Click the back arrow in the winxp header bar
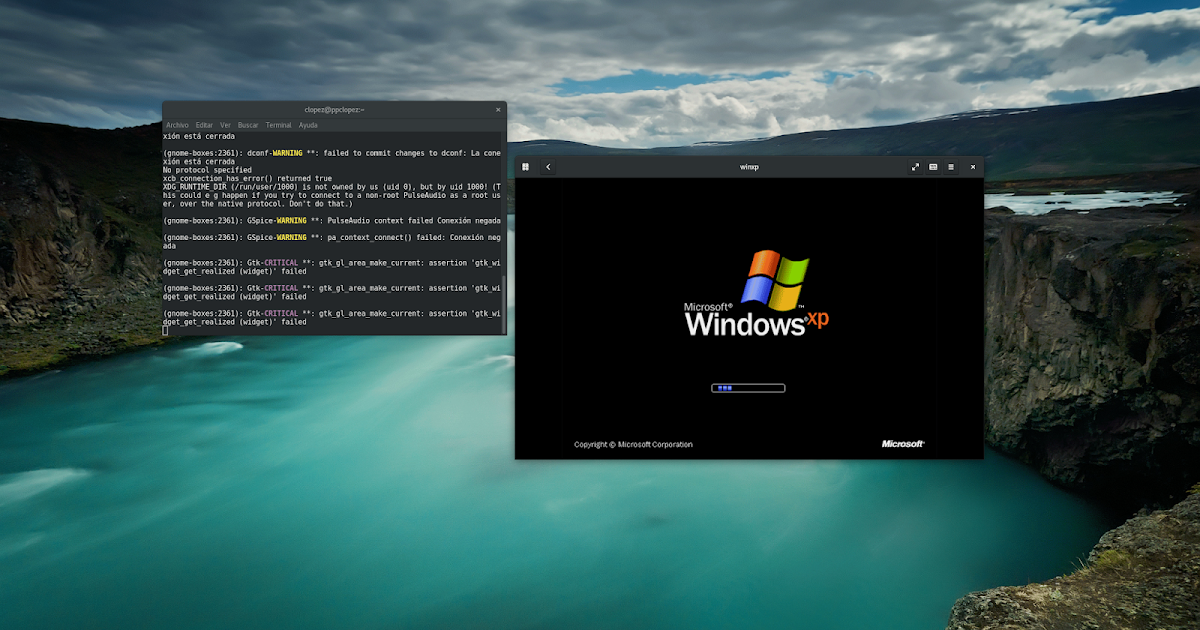Image resolution: width=1200 pixels, height=630 pixels. pos(548,167)
